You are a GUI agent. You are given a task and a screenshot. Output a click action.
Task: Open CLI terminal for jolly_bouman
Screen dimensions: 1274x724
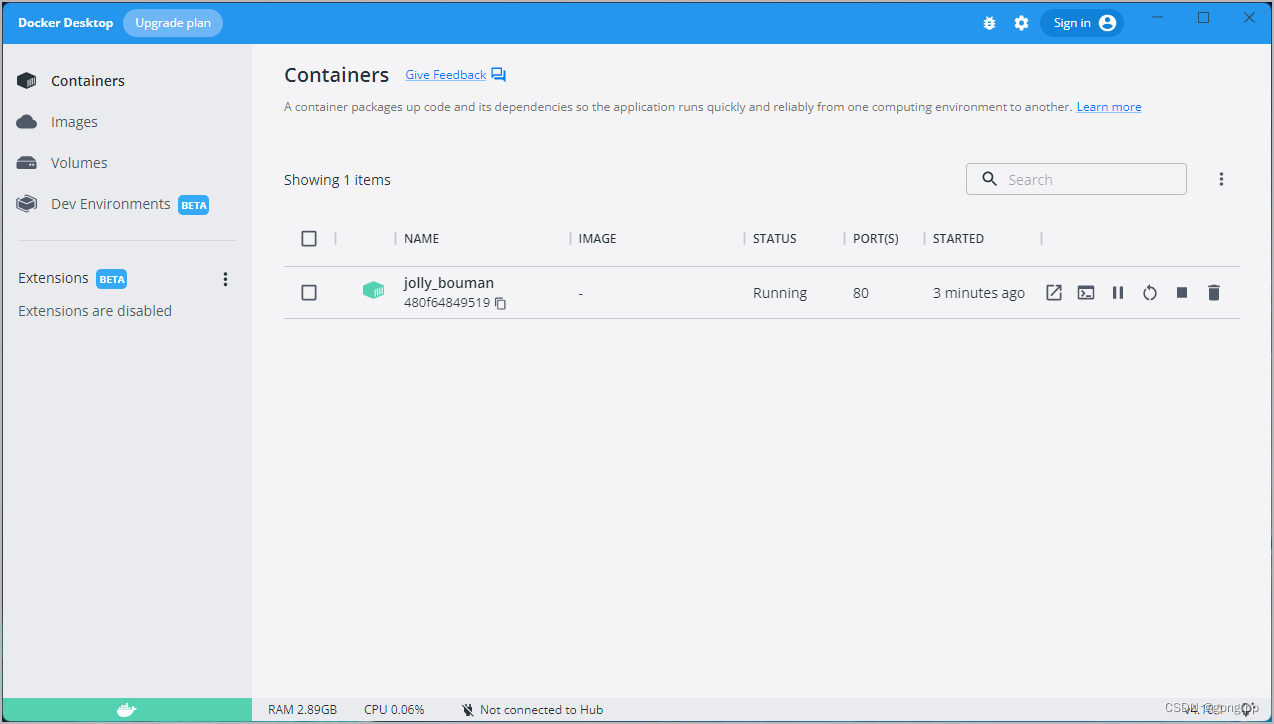tap(1086, 293)
